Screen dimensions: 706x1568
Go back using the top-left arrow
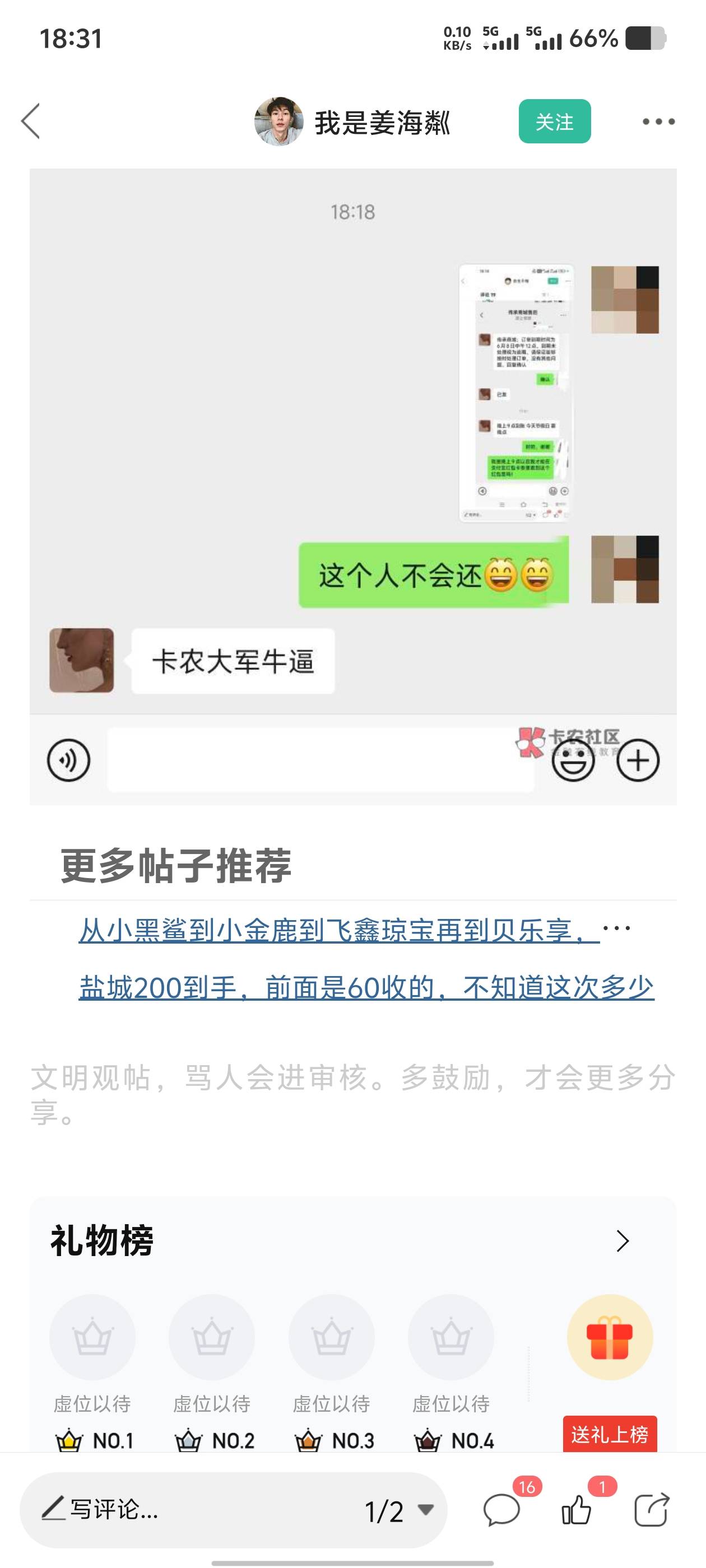pyautogui.click(x=30, y=121)
